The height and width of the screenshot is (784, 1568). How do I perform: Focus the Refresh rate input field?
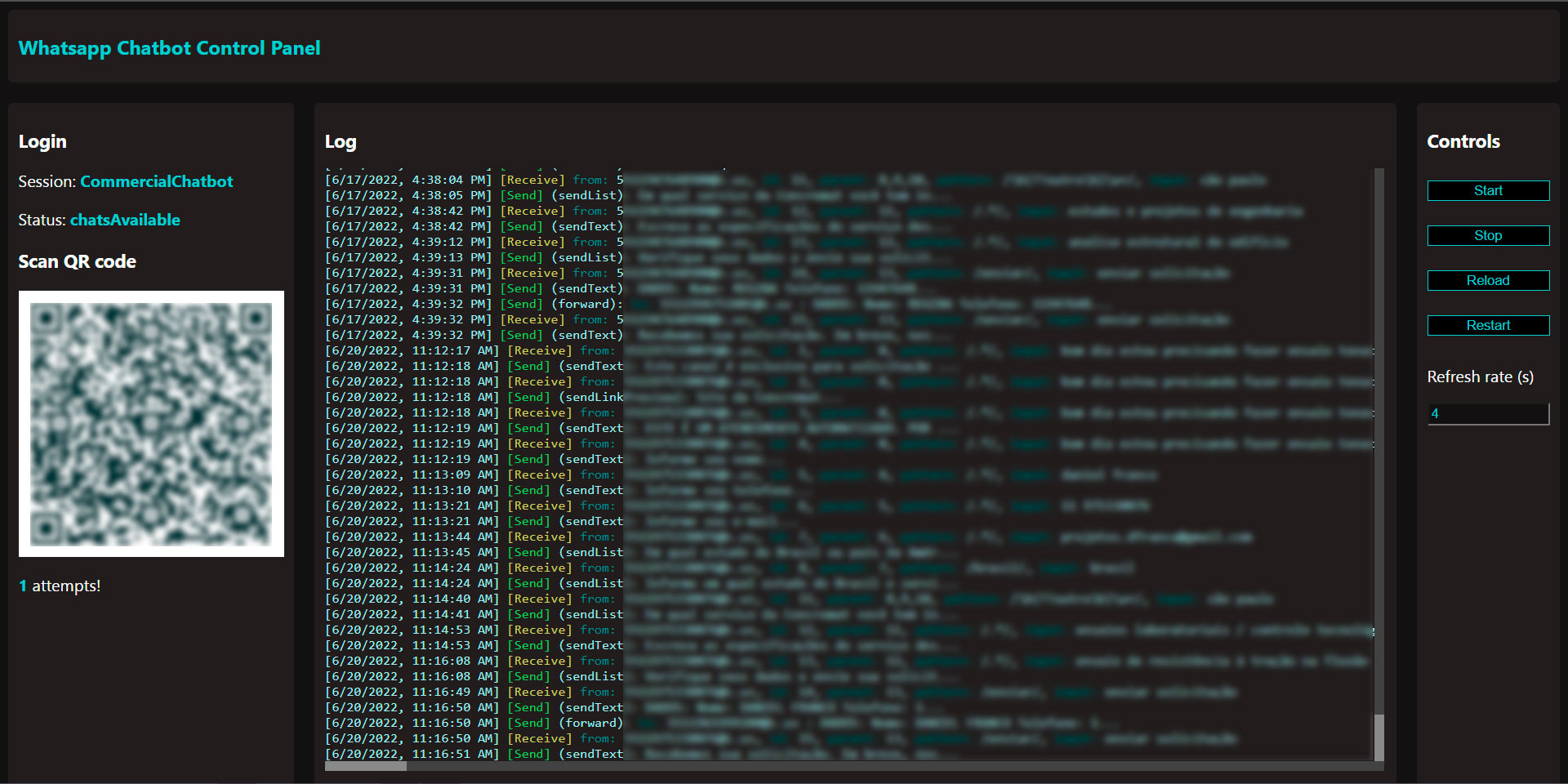click(1487, 414)
